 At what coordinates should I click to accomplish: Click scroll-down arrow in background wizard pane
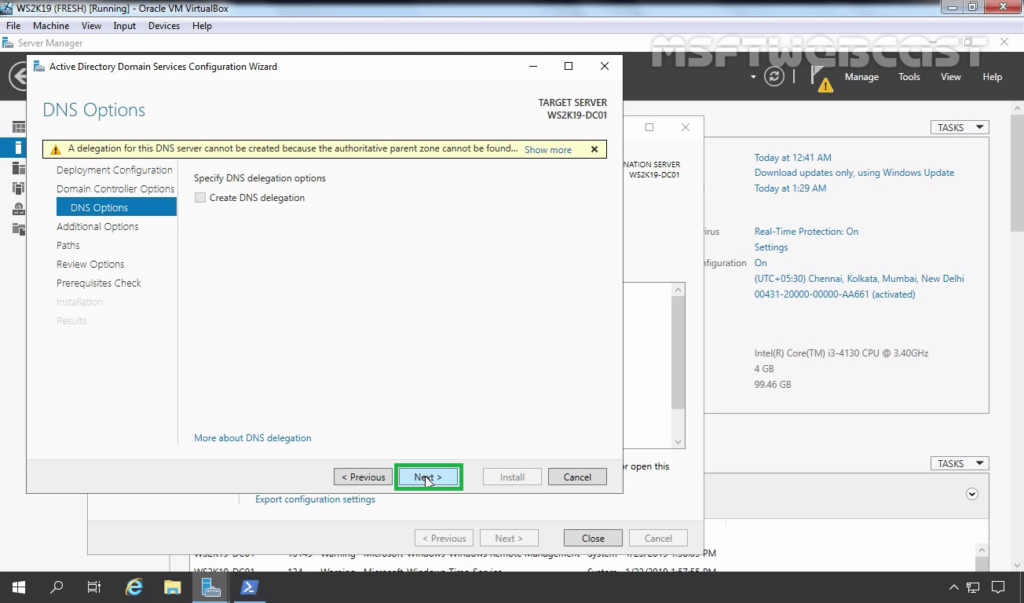[x=678, y=442]
